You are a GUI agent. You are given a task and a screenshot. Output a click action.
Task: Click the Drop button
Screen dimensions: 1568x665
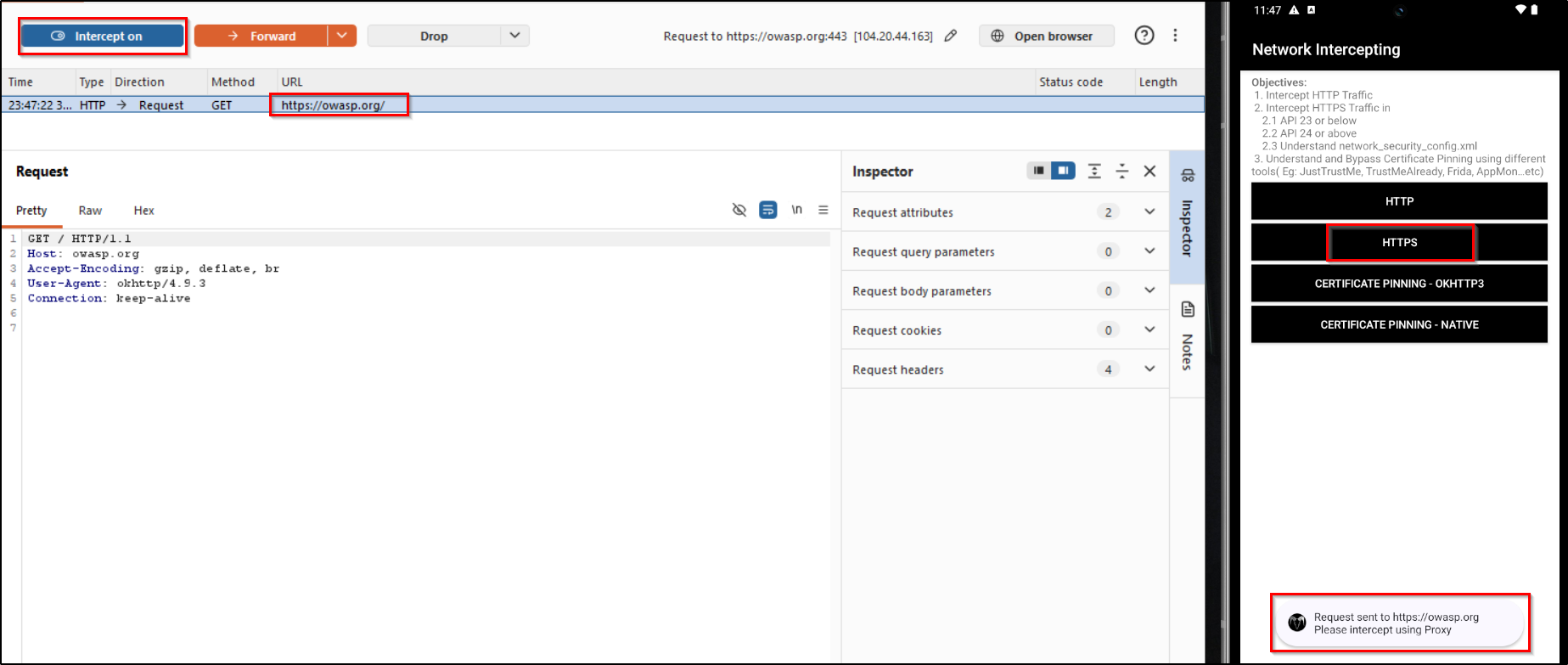[434, 36]
